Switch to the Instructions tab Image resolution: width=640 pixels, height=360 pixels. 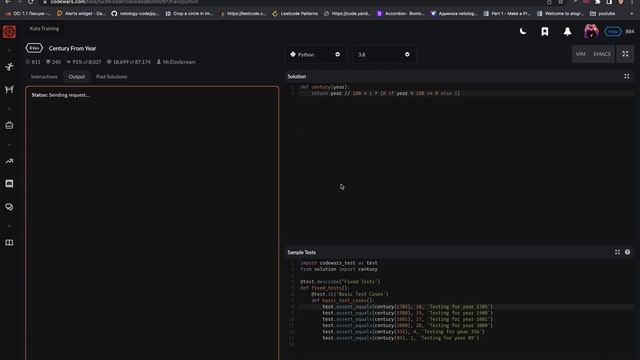click(x=44, y=77)
